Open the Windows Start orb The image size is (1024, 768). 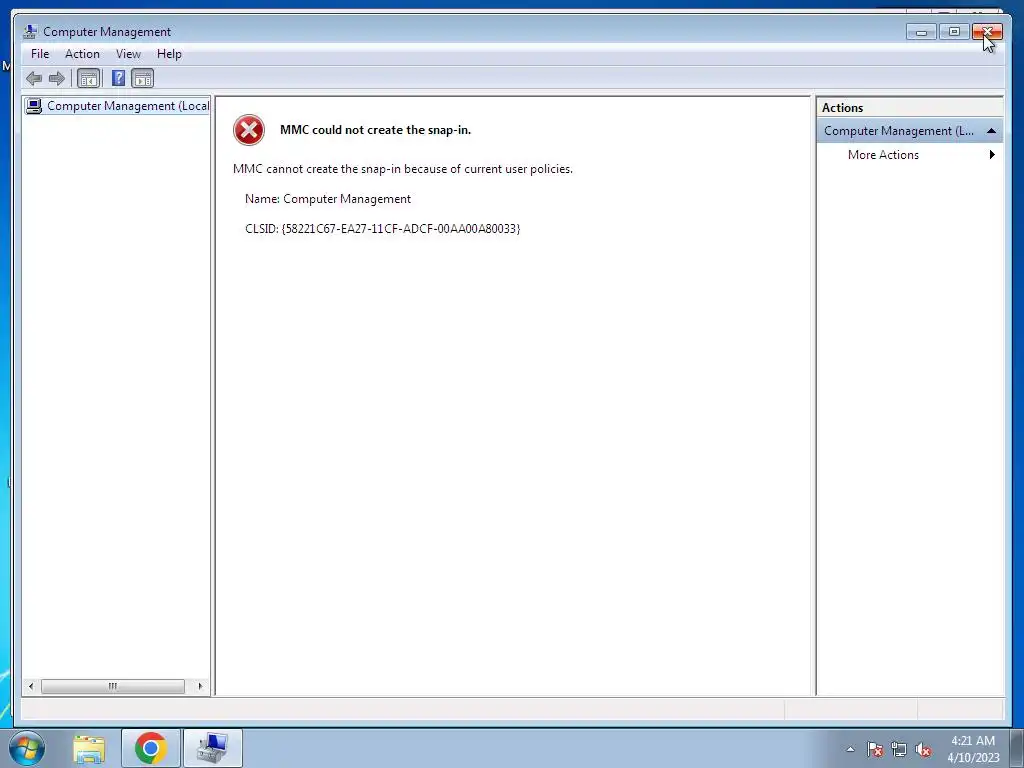(27, 748)
